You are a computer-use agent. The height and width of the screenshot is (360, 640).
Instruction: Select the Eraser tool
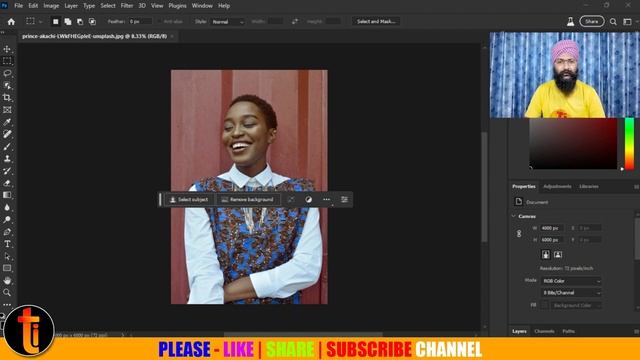coord(7,183)
